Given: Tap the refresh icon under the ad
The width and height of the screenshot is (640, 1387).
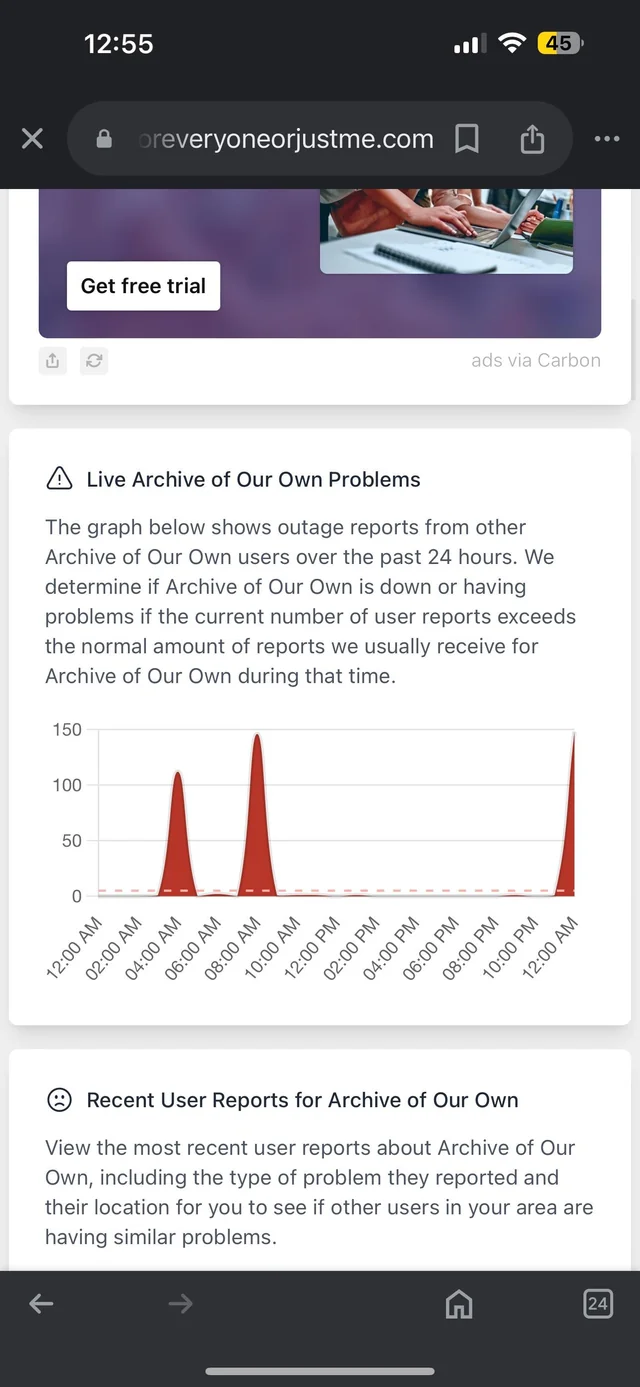Looking at the screenshot, I should (x=94, y=361).
